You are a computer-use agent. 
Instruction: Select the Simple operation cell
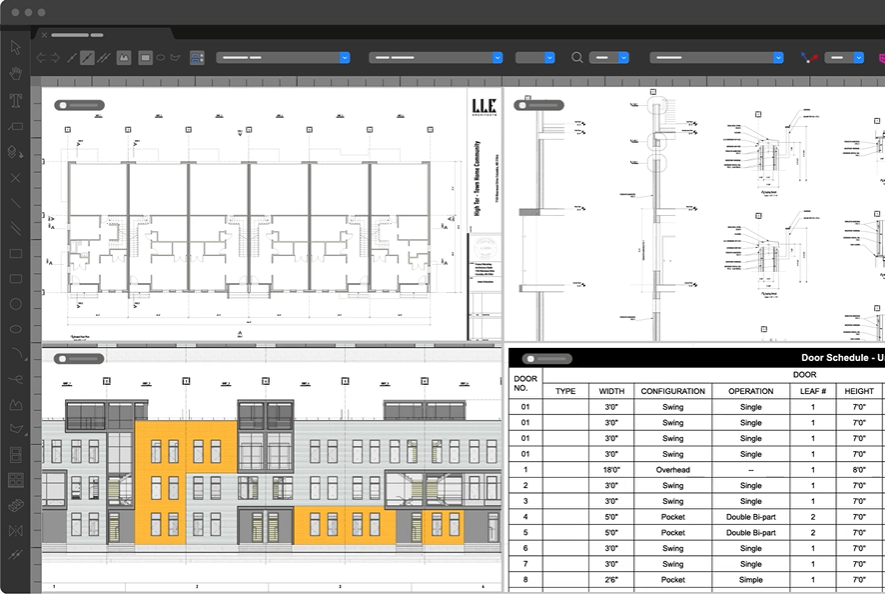(751, 579)
